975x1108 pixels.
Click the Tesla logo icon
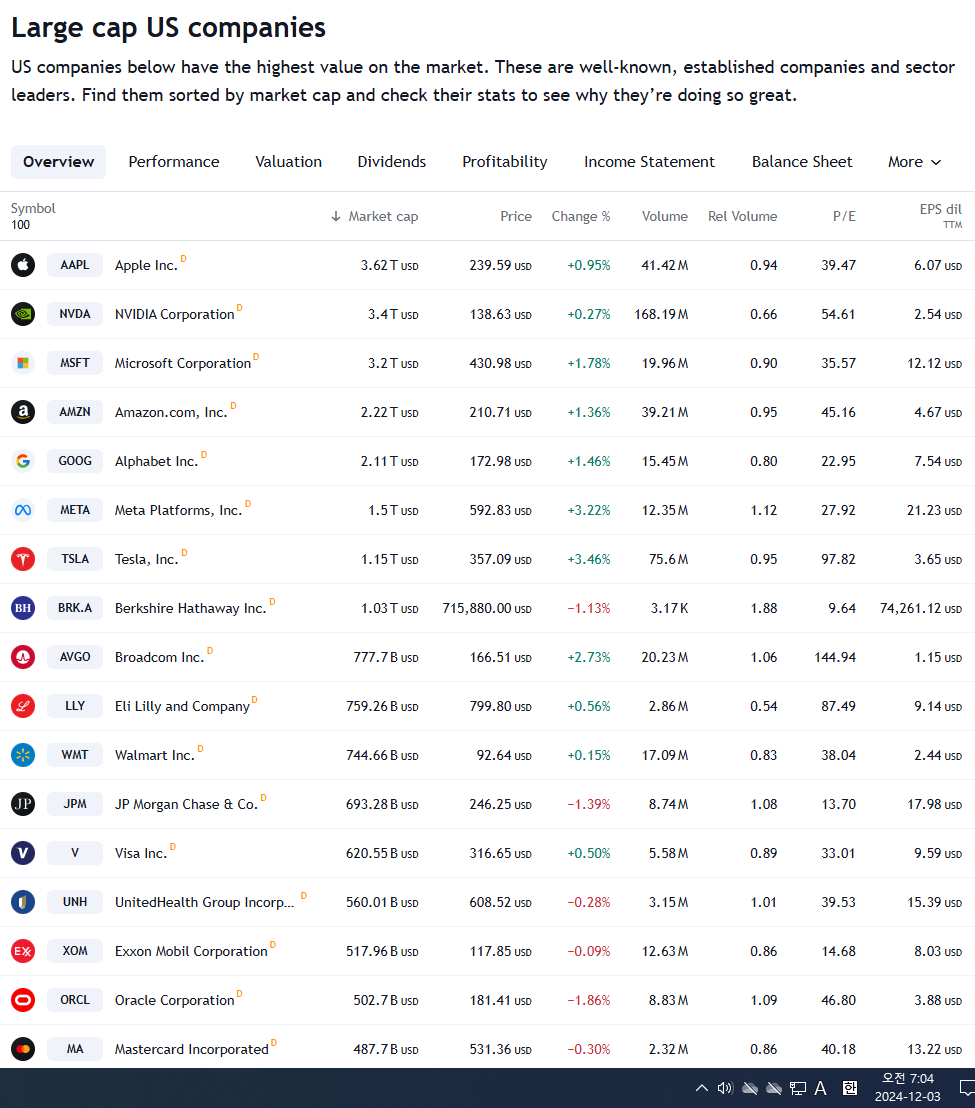coord(23,559)
